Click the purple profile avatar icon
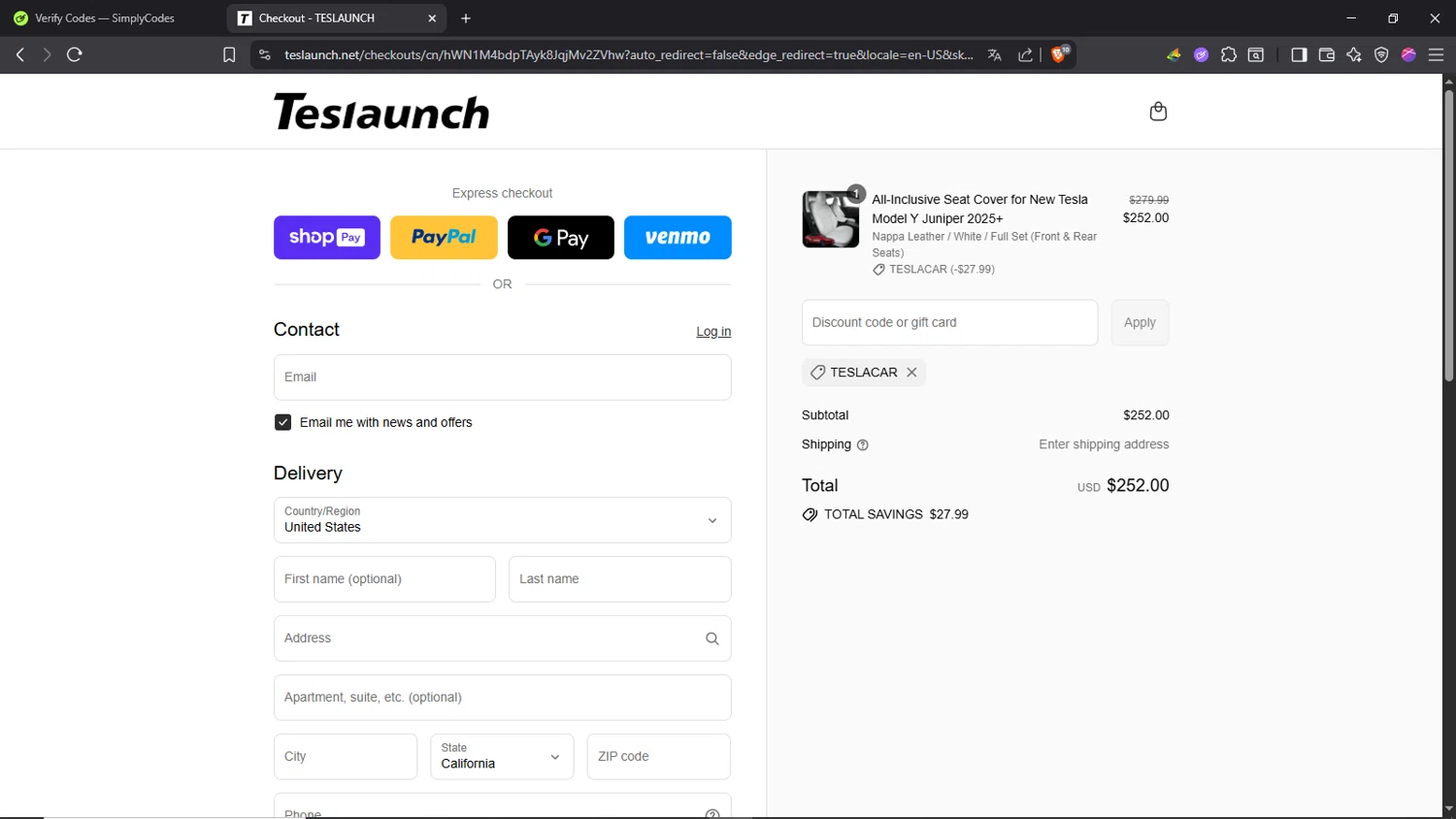The width and height of the screenshot is (1456, 819). 1408,55
